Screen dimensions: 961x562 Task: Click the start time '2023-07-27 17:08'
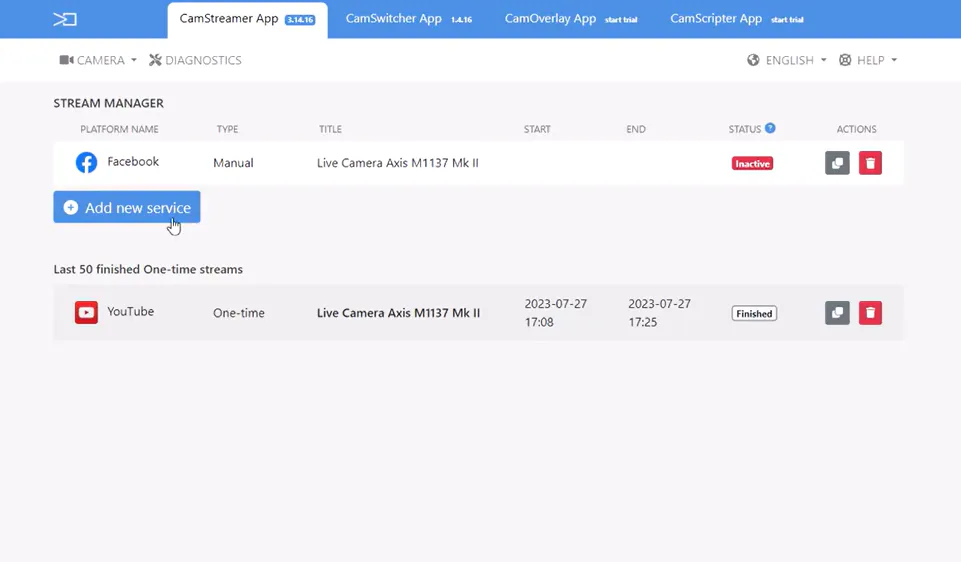[555, 313]
